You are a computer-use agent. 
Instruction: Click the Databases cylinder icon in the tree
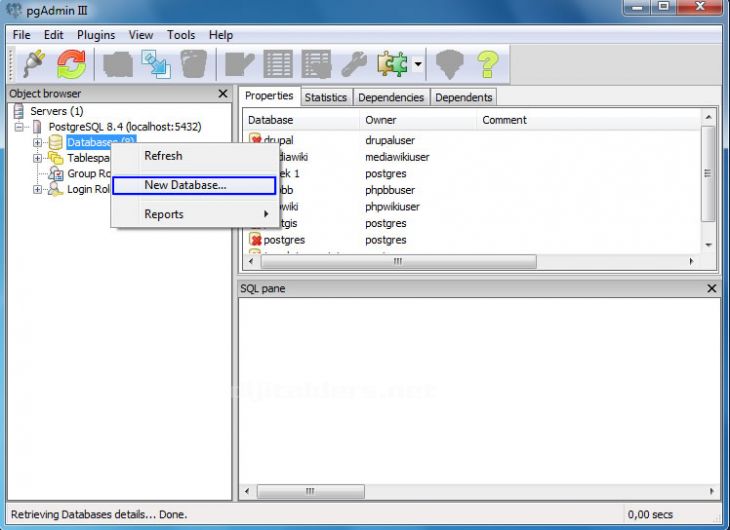tap(55, 142)
